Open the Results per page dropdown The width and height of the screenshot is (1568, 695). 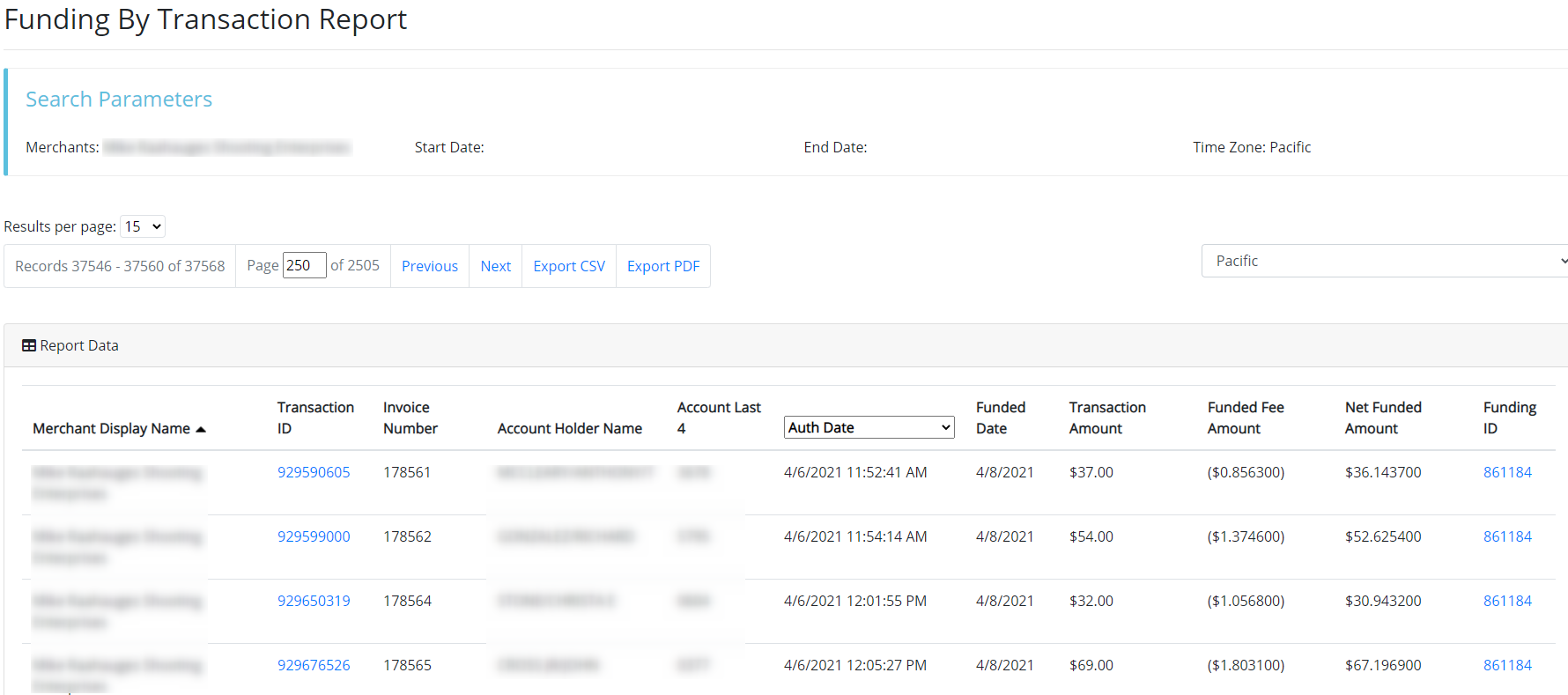(143, 226)
